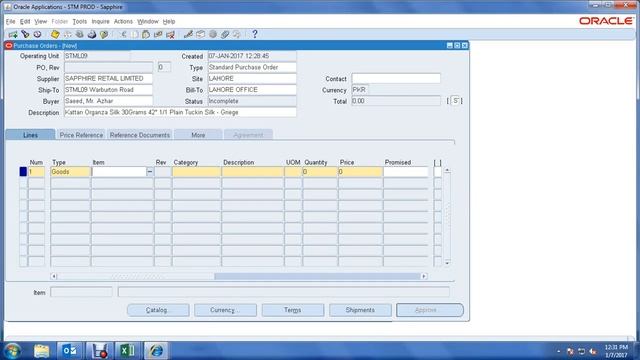
Task: Open Internet Explorer from the taskbar
Action: point(156,350)
